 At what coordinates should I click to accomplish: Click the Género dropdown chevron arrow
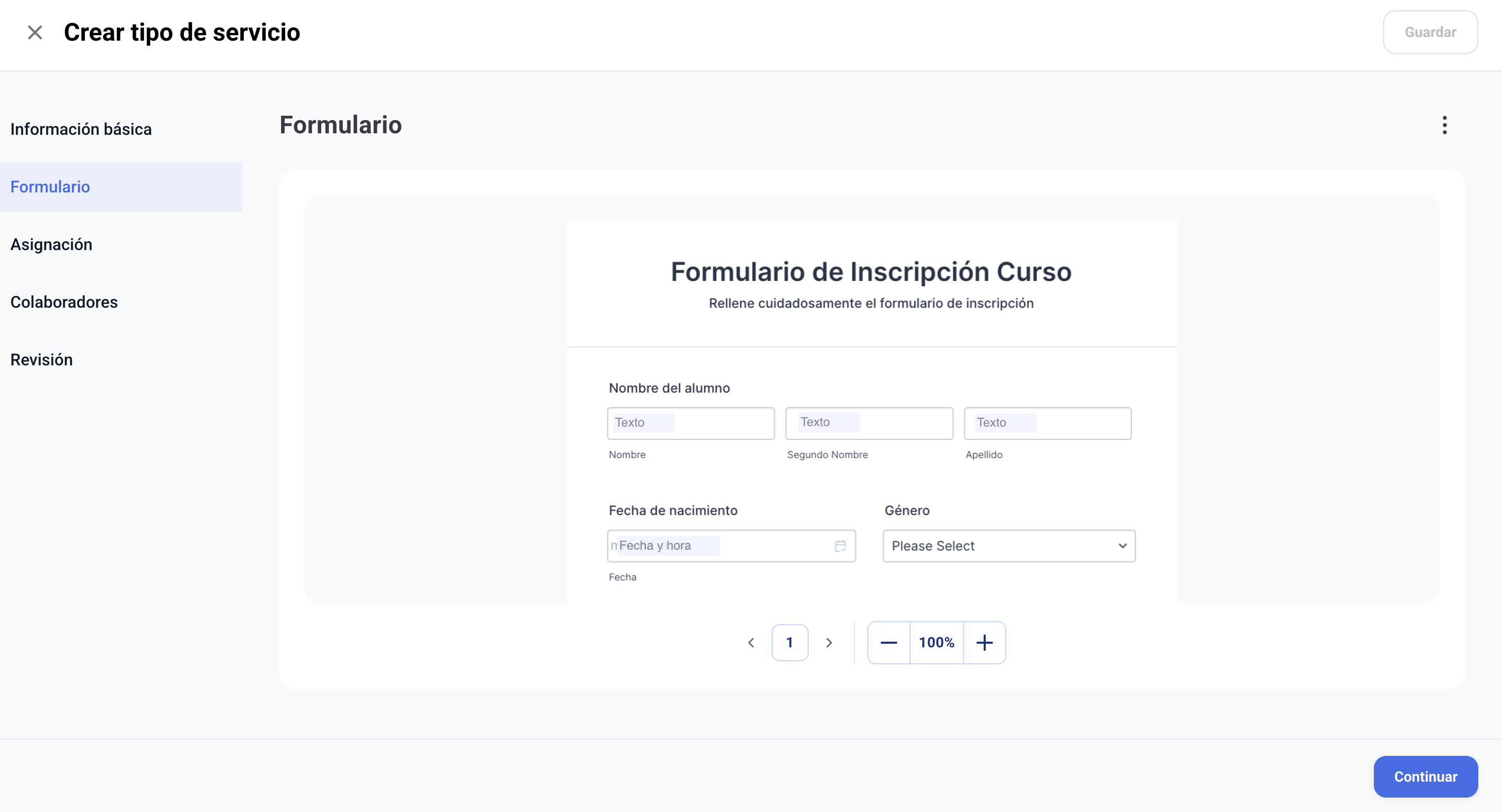pos(1123,545)
